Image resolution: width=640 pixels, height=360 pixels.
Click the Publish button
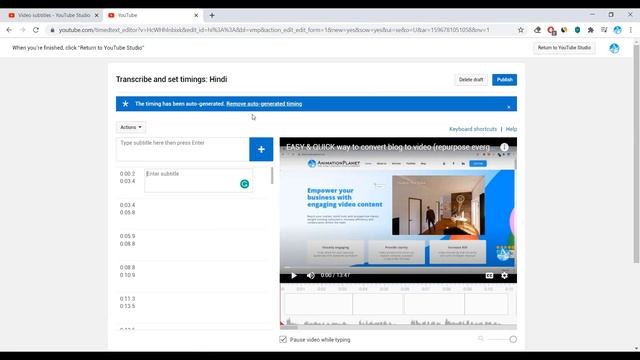(504, 80)
